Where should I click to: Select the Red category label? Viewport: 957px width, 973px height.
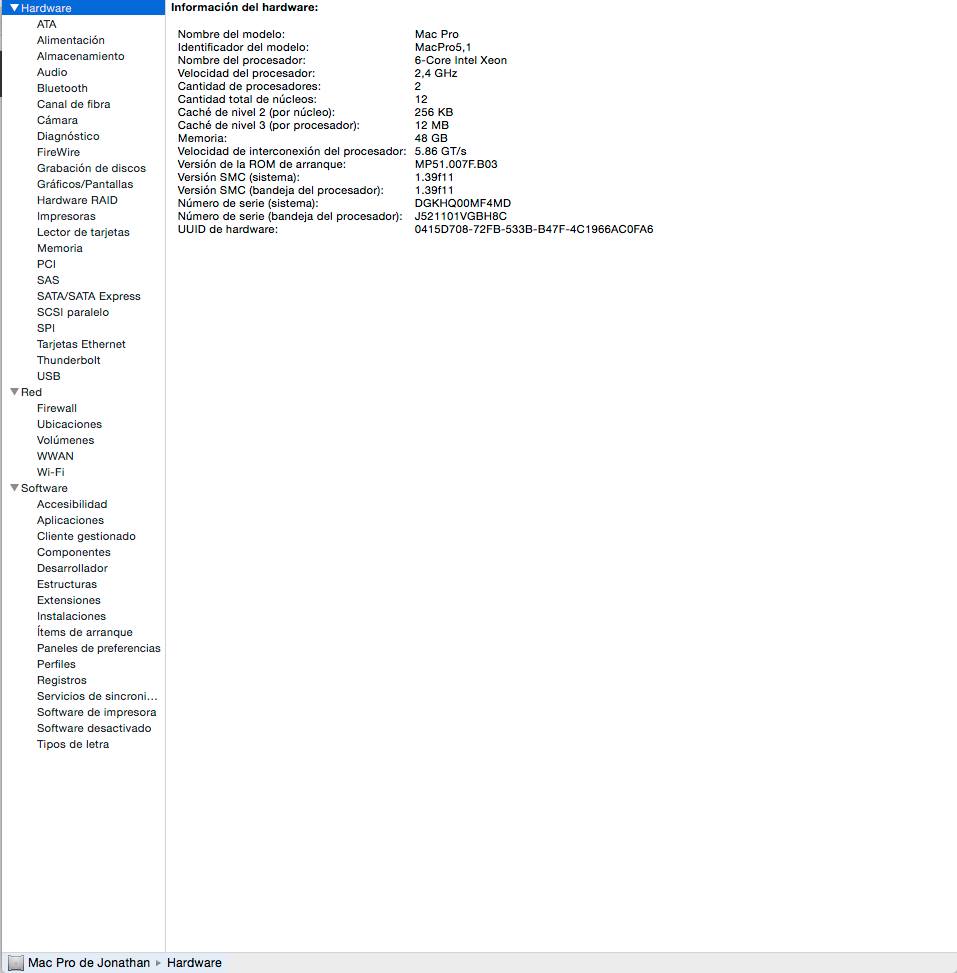coord(31,392)
